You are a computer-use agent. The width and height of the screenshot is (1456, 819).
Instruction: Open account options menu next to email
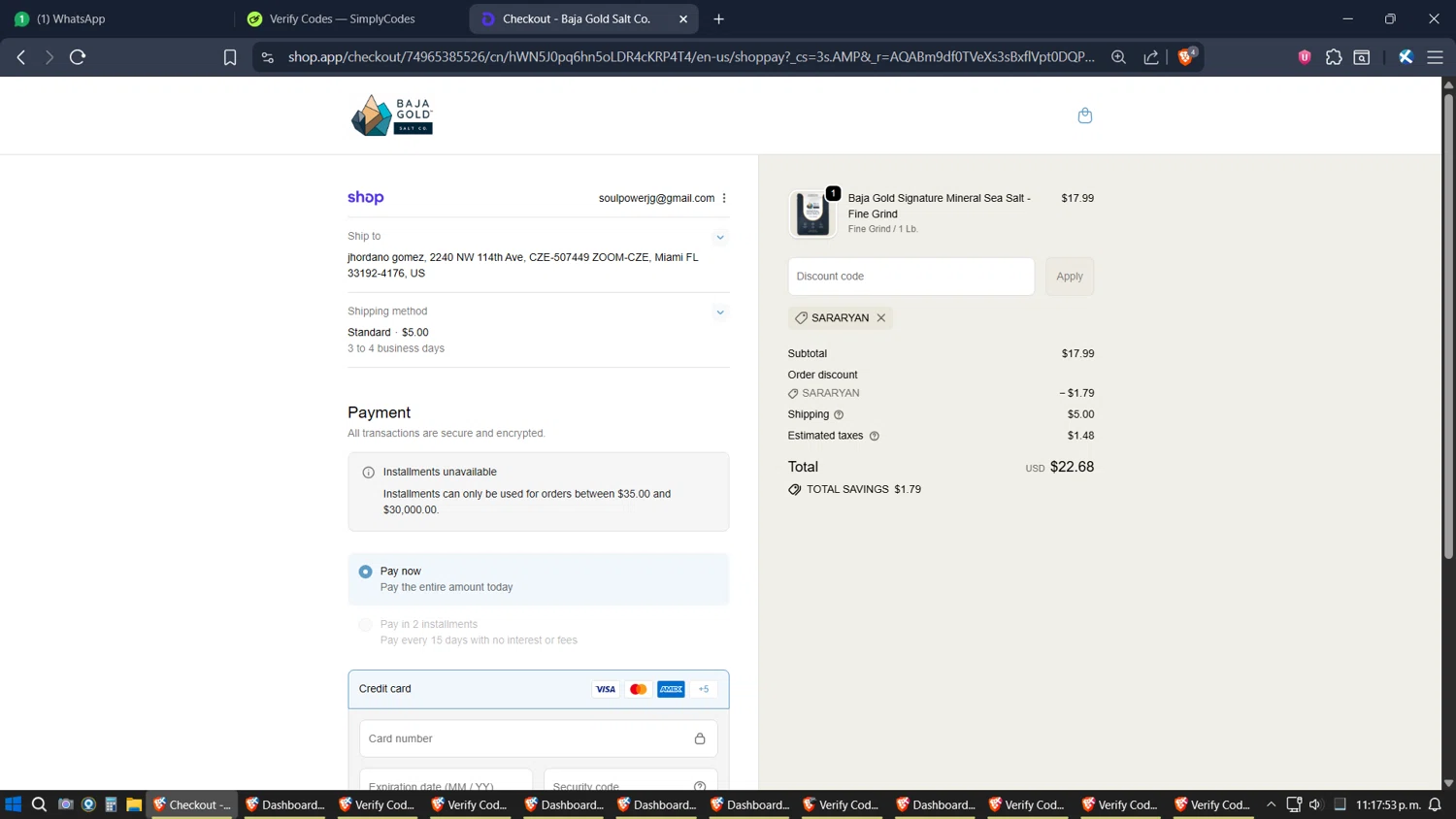pos(724,198)
